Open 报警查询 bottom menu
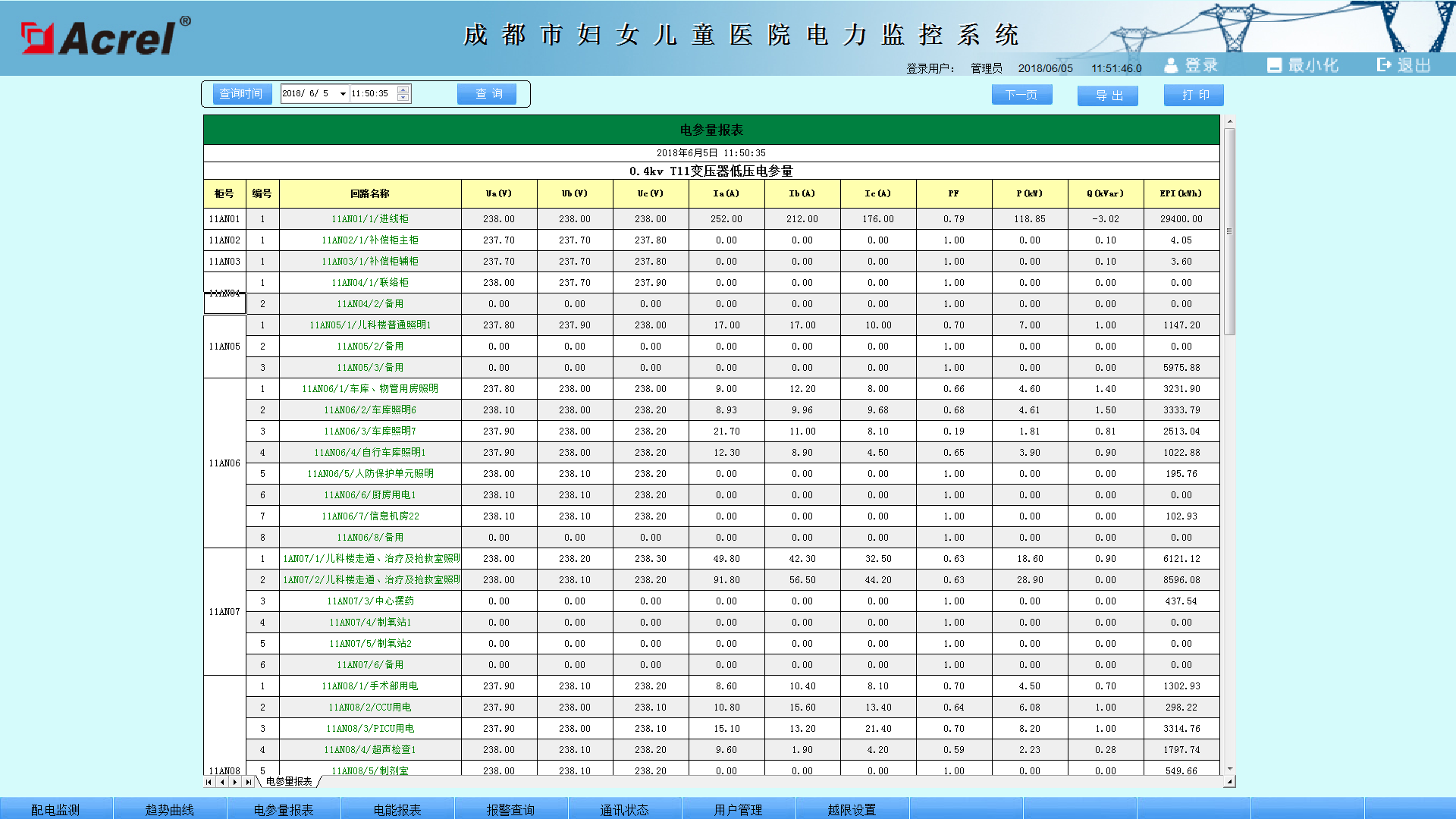 pos(511,809)
